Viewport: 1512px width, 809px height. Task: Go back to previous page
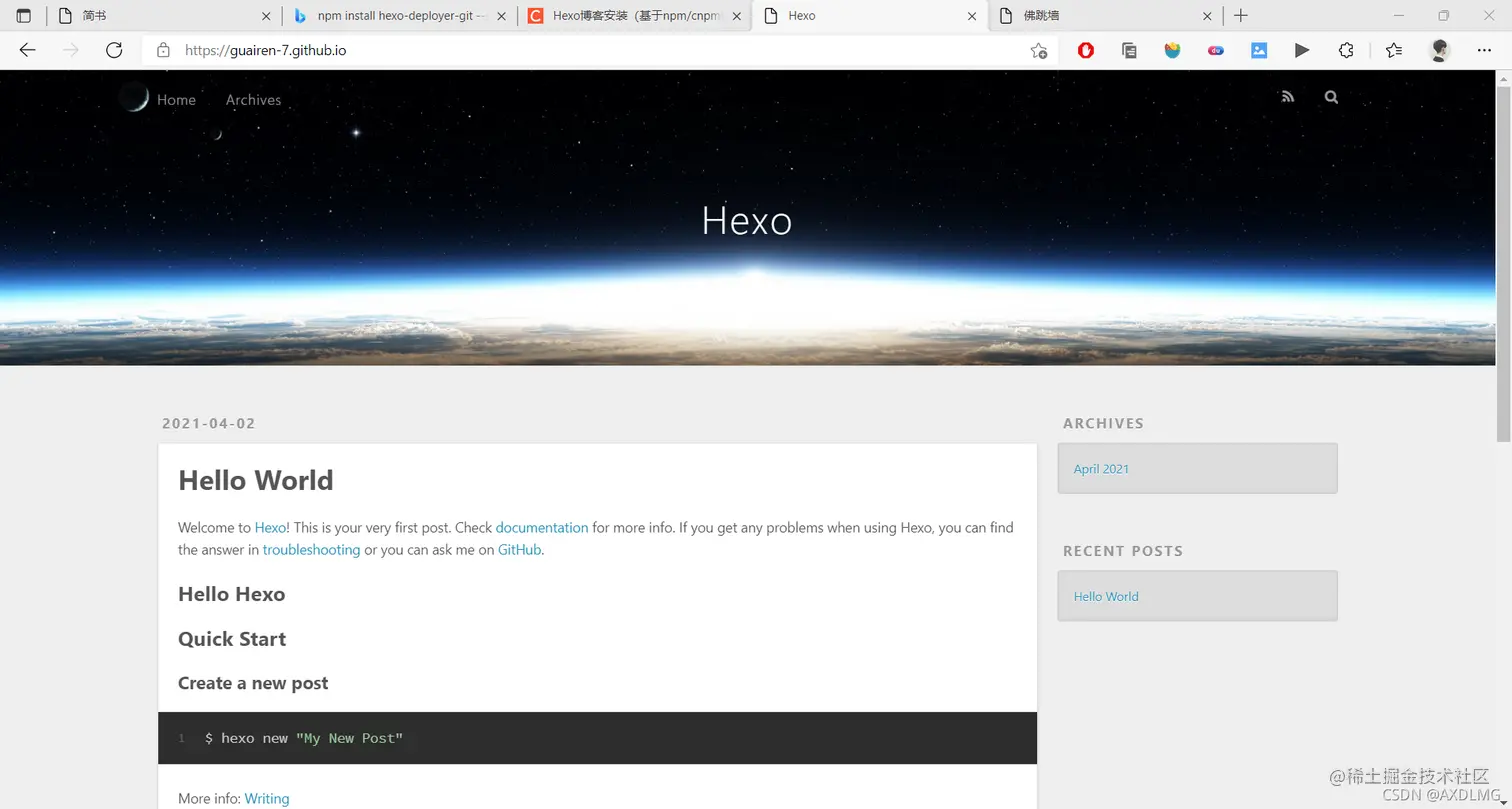(27, 50)
